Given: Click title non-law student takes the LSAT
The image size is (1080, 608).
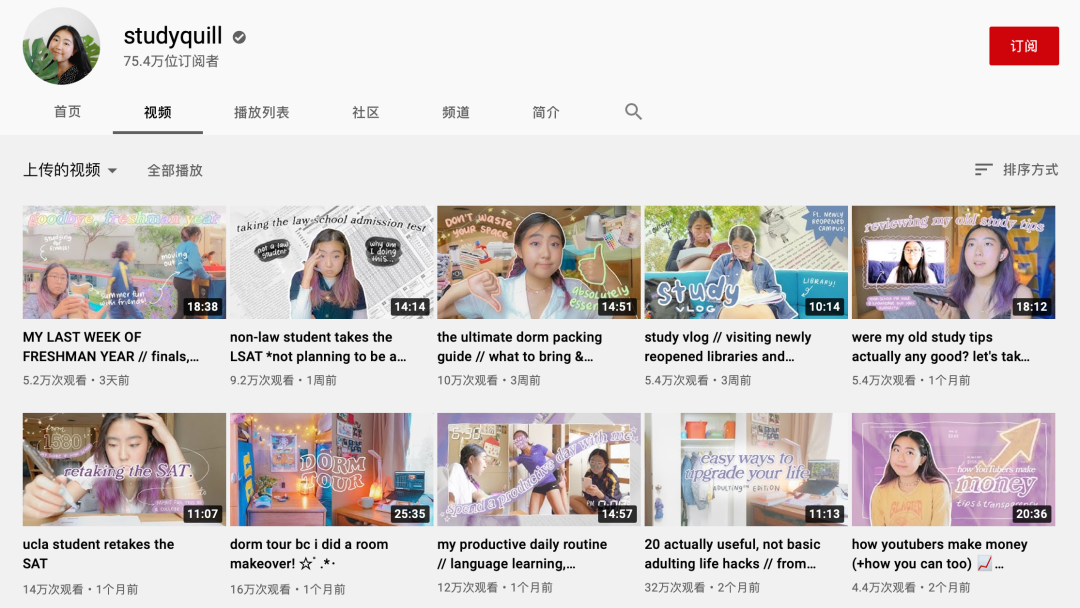Looking at the screenshot, I should (x=318, y=346).
